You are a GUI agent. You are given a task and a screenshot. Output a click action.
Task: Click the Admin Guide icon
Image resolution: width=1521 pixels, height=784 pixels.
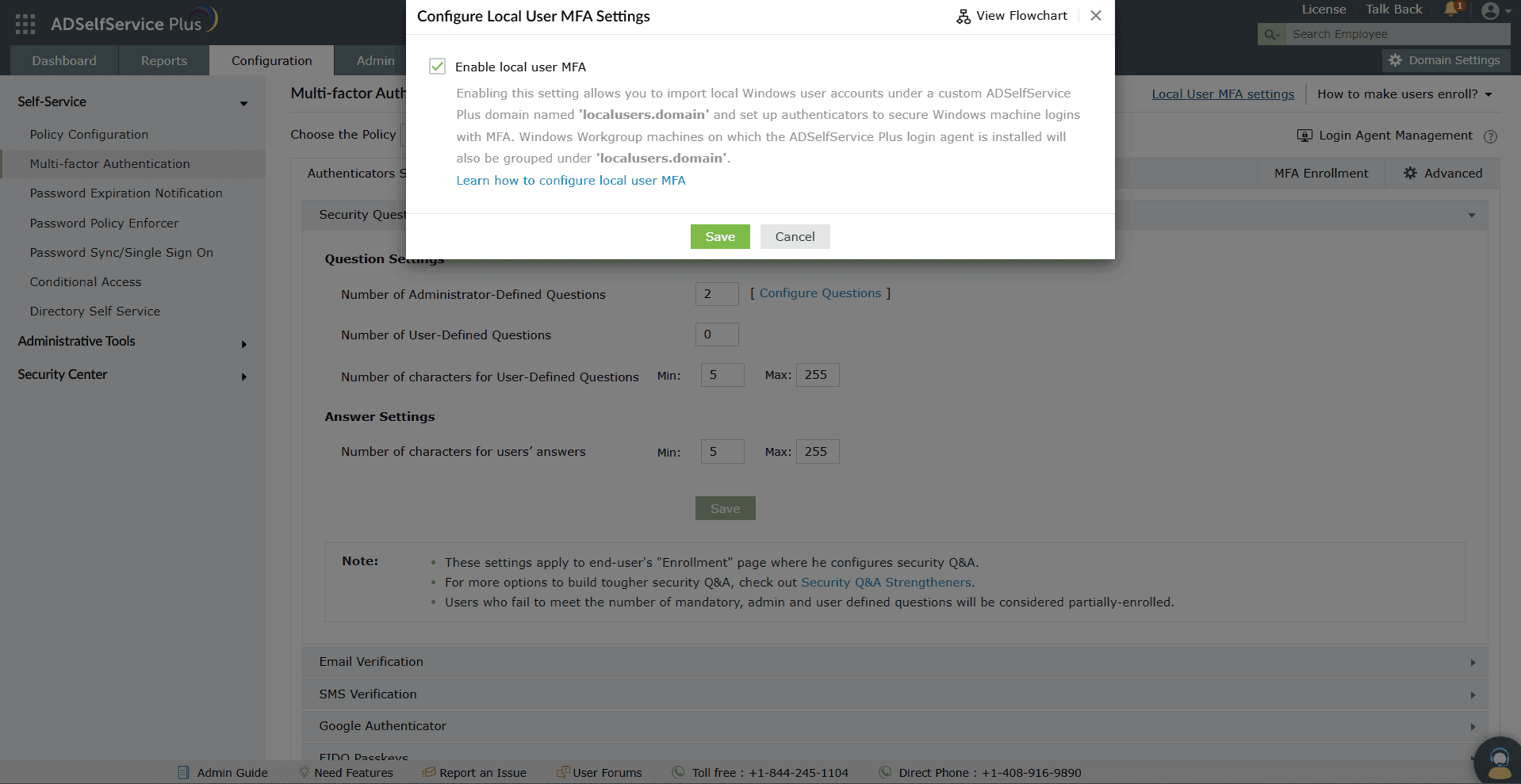point(183,771)
